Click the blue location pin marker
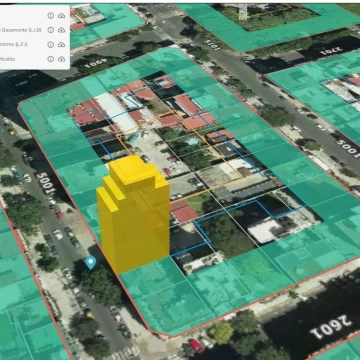The width and height of the screenshot is (360, 360). (x=90, y=263)
